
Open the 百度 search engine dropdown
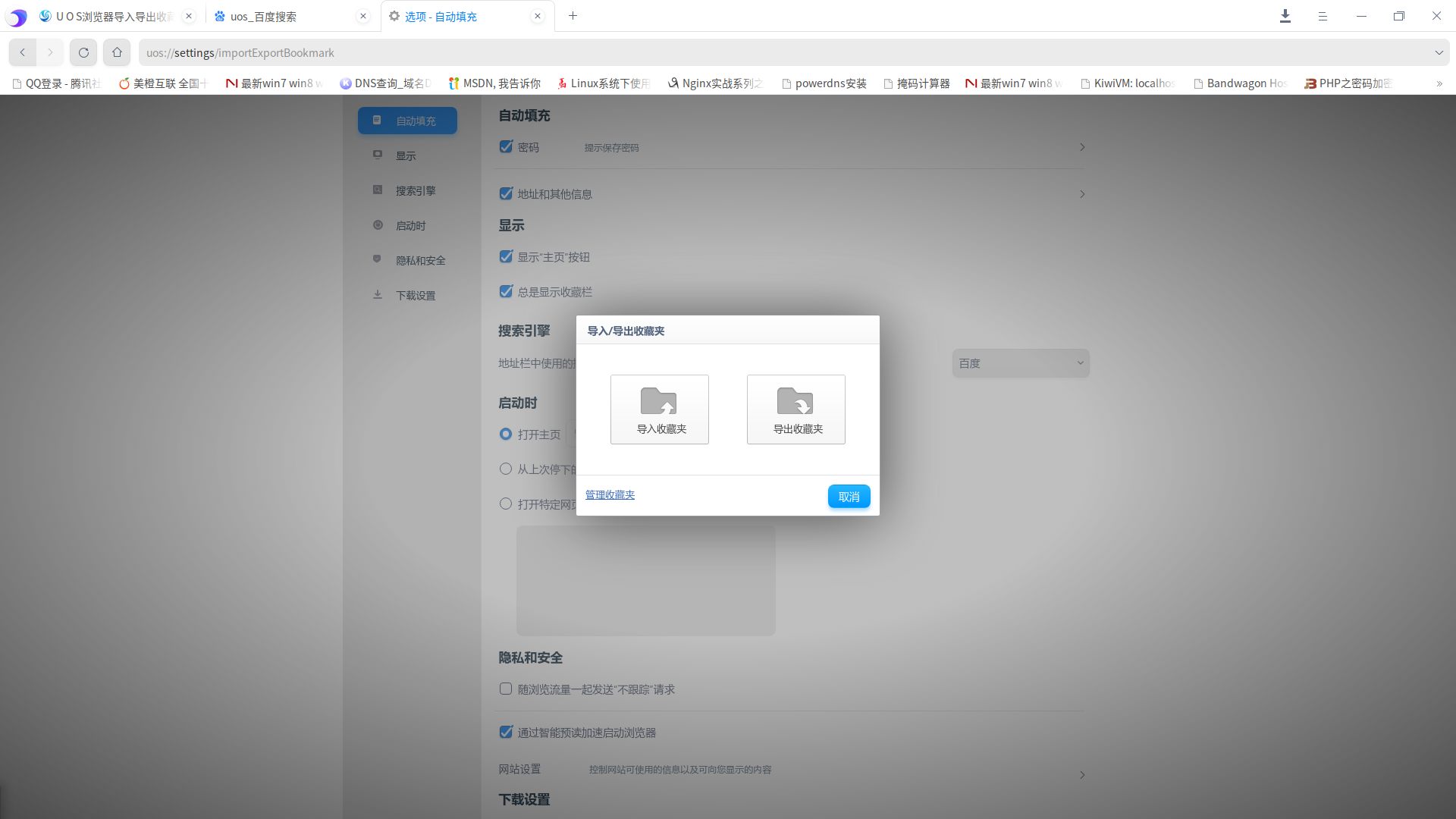click(1021, 363)
